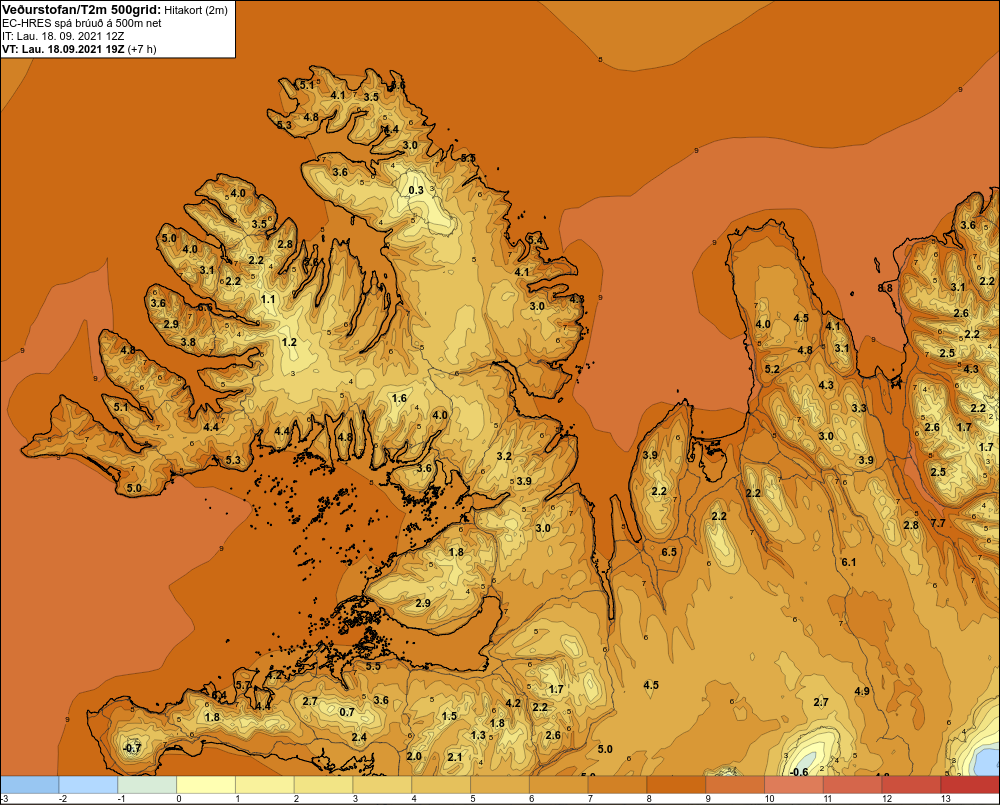Select the legend swatch between -1 and 0
Viewport: 1000px width, 805px height.
pyautogui.click(x=147, y=784)
